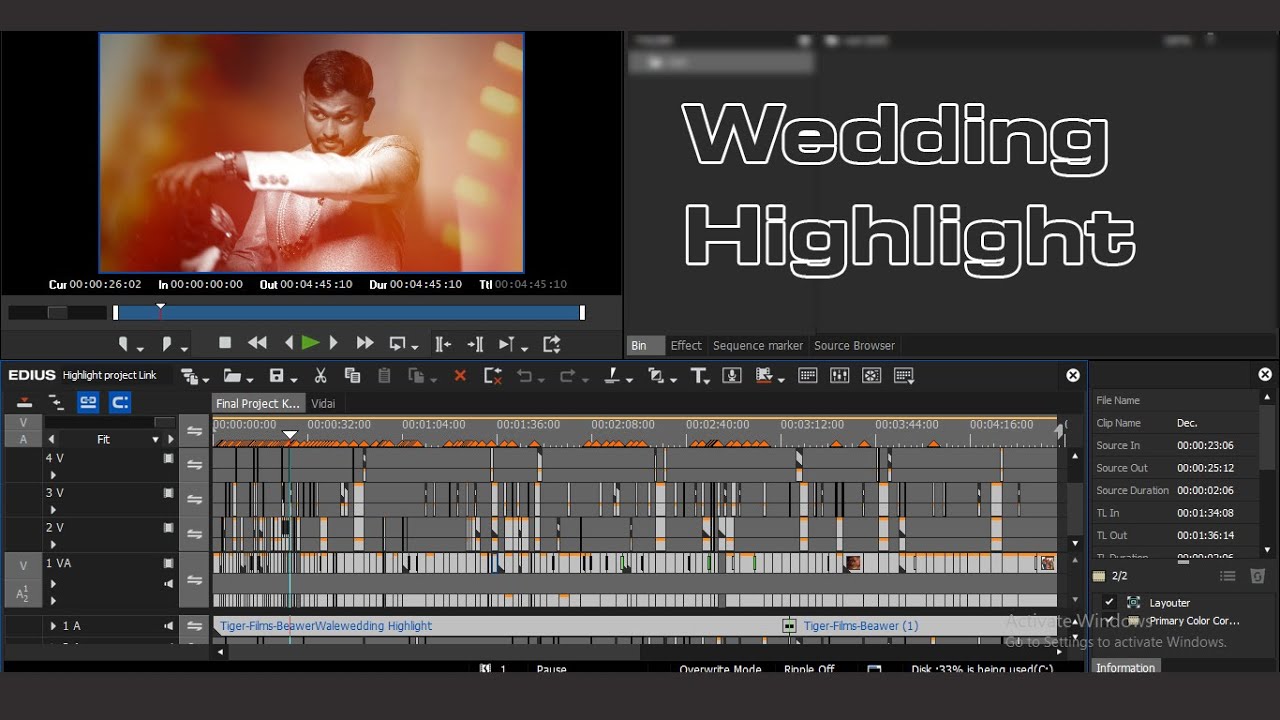Open the Set In point dropdown arrow
The width and height of the screenshot is (1280, 720).
click(x=140, y=348)
